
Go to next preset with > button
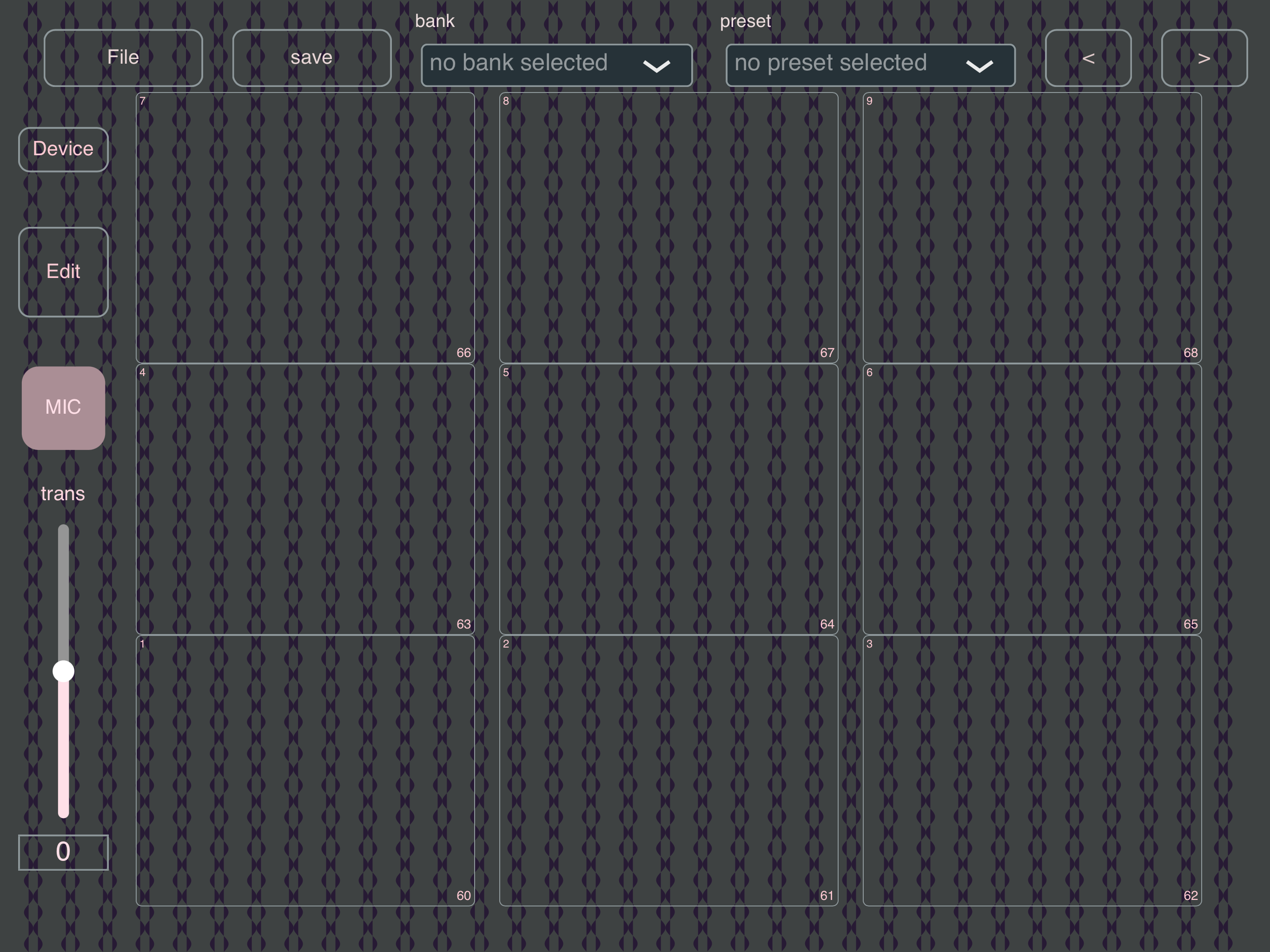[1204, 58]
